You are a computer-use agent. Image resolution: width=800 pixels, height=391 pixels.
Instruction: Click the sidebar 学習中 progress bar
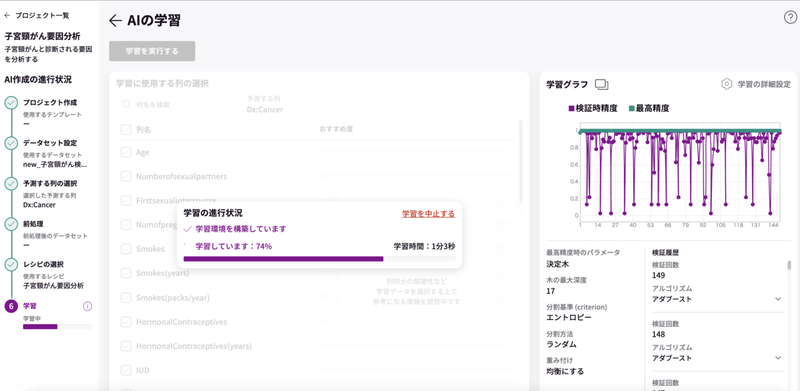[x=58, y=327]
